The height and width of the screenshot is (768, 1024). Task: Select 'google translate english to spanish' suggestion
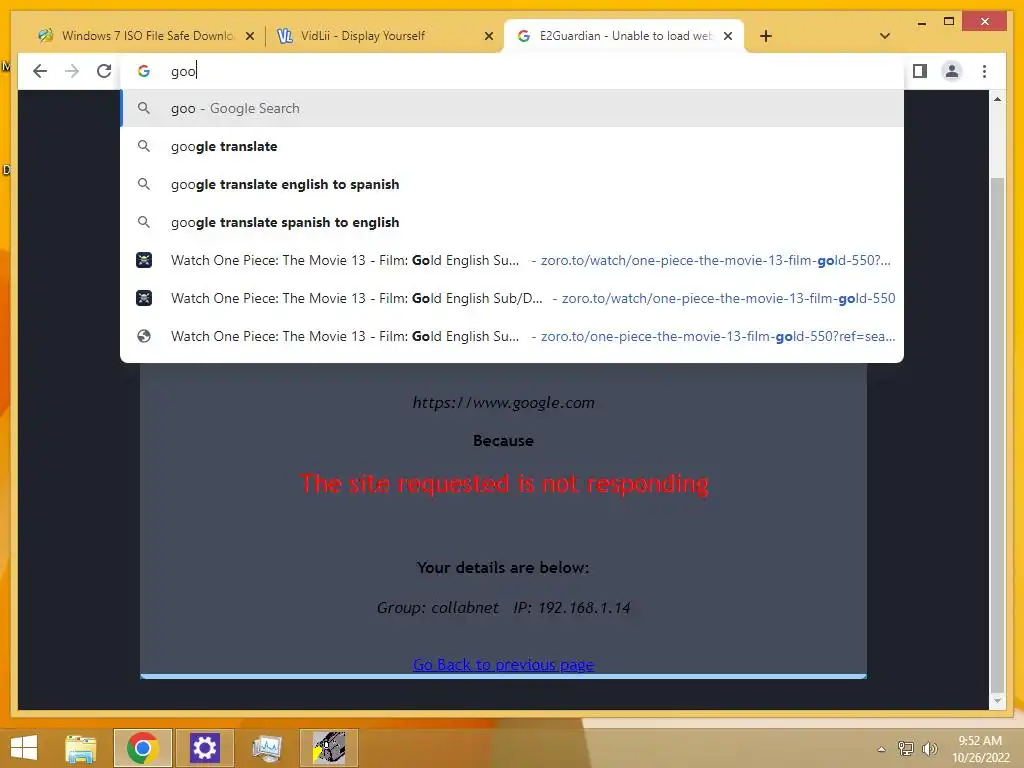pyautogui.click(x=512, y=184)
